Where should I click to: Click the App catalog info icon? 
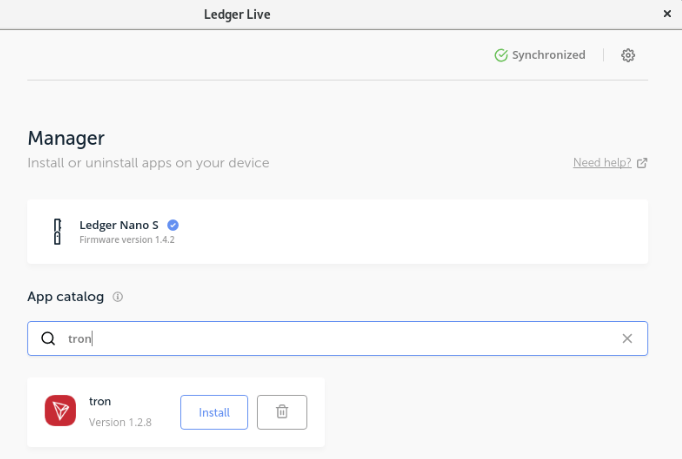pos(117,297)
